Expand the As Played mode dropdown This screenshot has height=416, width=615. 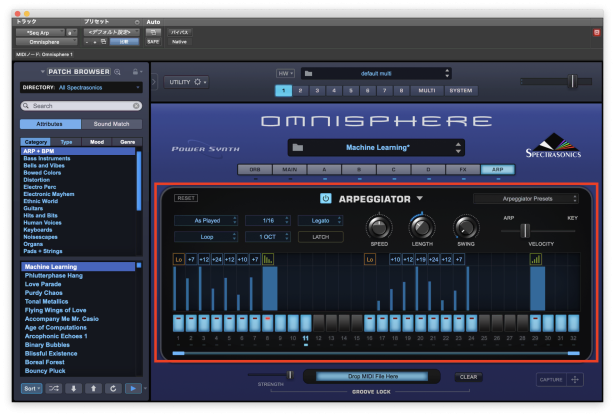[206, 219]
